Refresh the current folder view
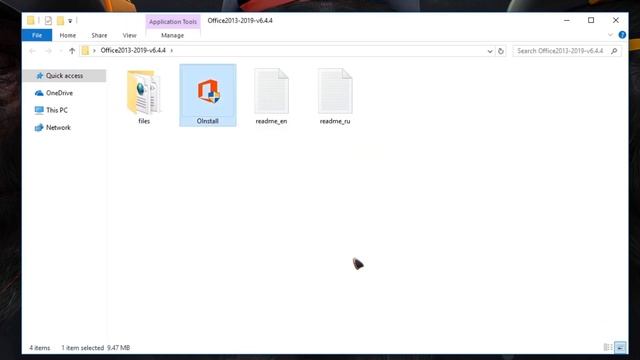 tap(501, 51)
